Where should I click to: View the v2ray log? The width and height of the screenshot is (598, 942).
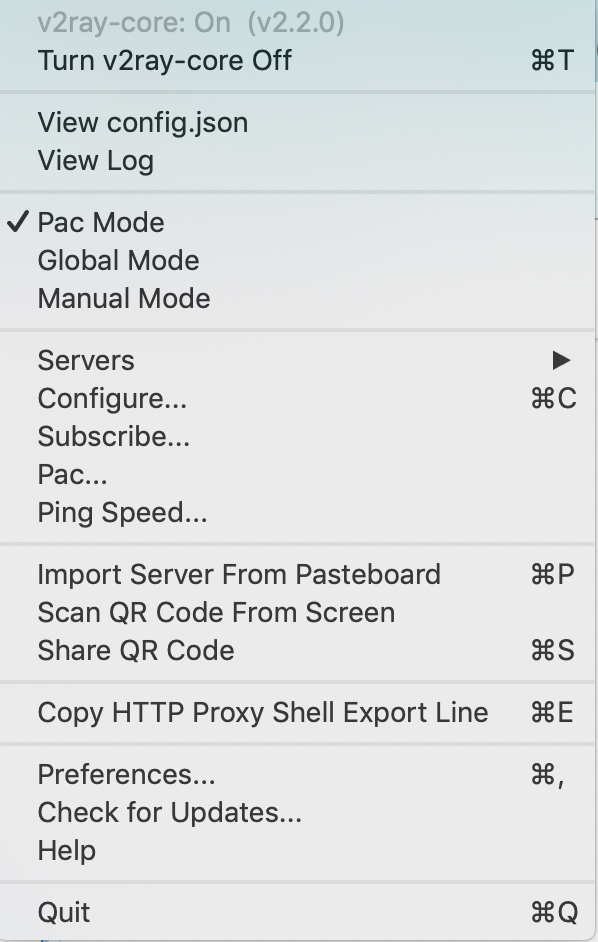coord(95,160)
